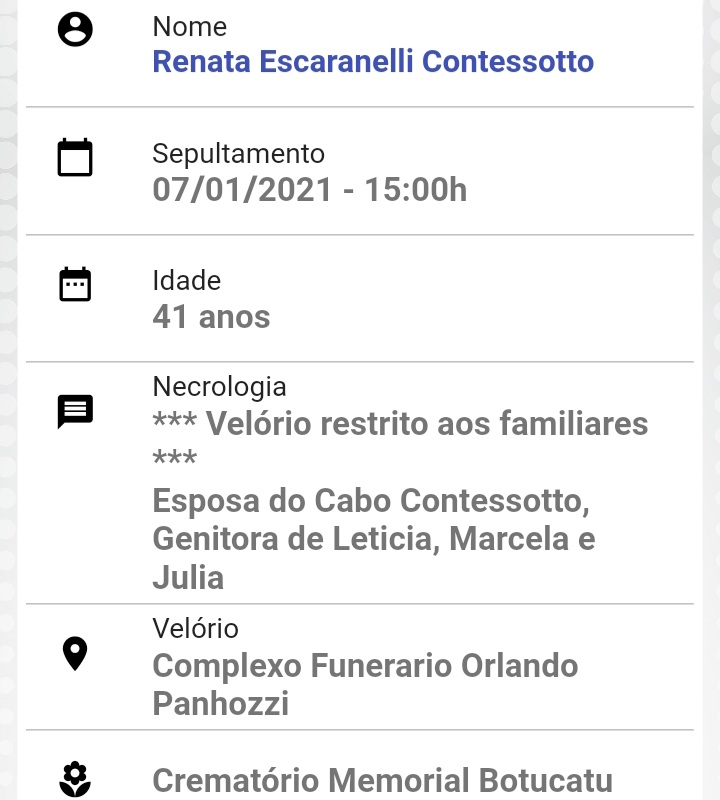Click the flower icon beside Crematório Memorial

point(75,779)
